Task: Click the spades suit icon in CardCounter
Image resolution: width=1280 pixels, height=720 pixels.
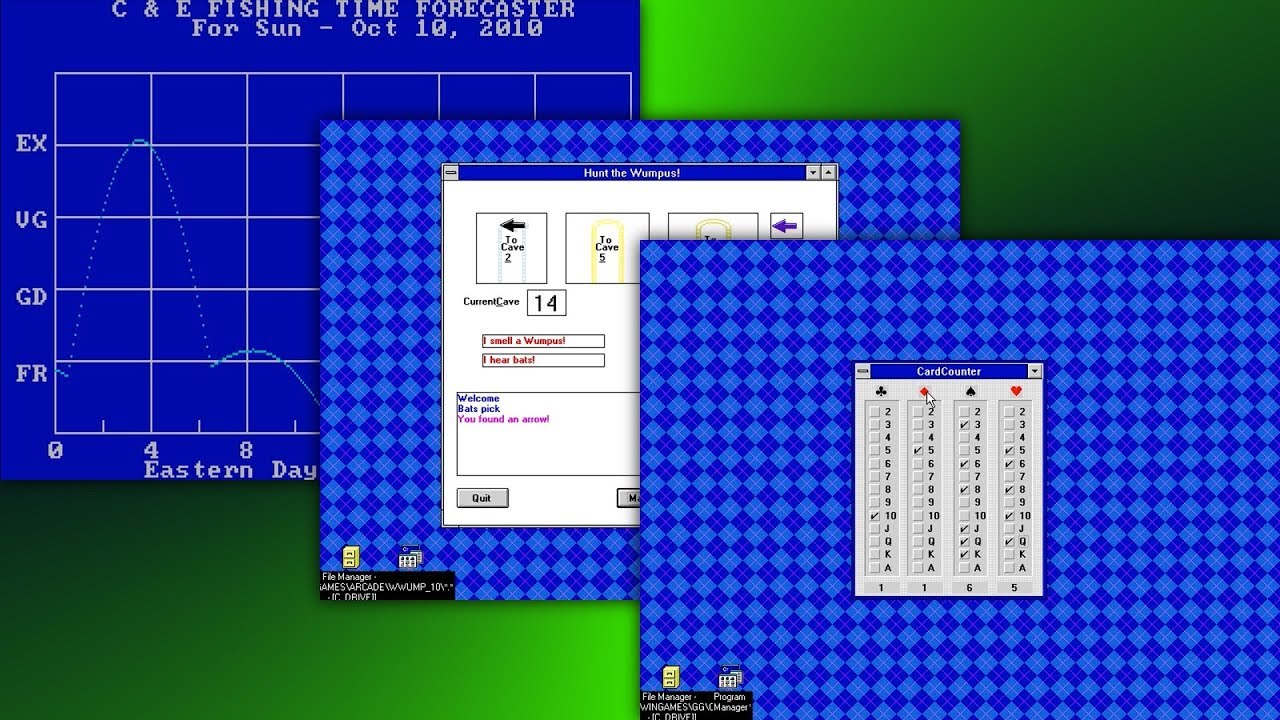Action: tap(970, 391)
